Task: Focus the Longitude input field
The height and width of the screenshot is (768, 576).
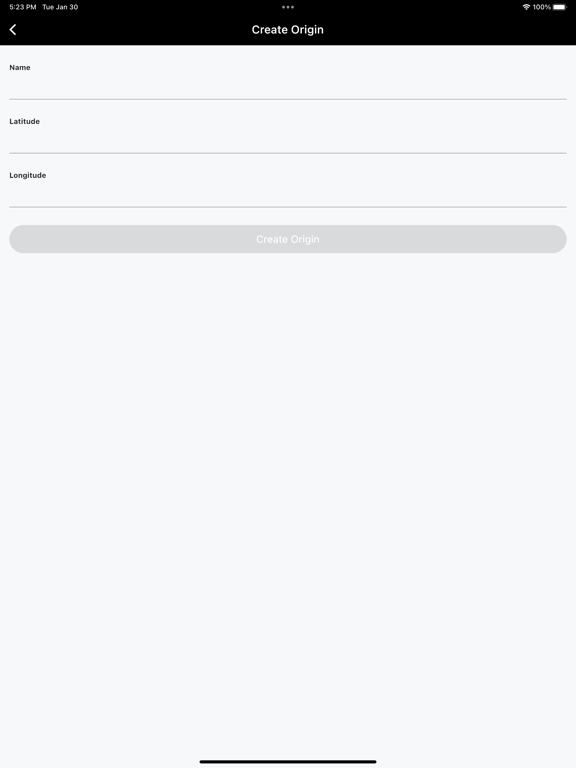Action: click(288, 195)
